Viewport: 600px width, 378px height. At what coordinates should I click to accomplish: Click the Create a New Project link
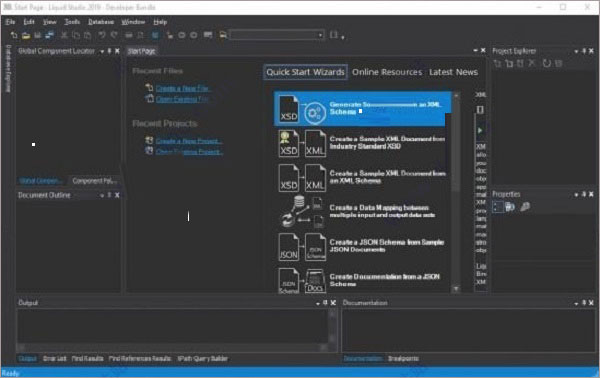pos(189,141)
